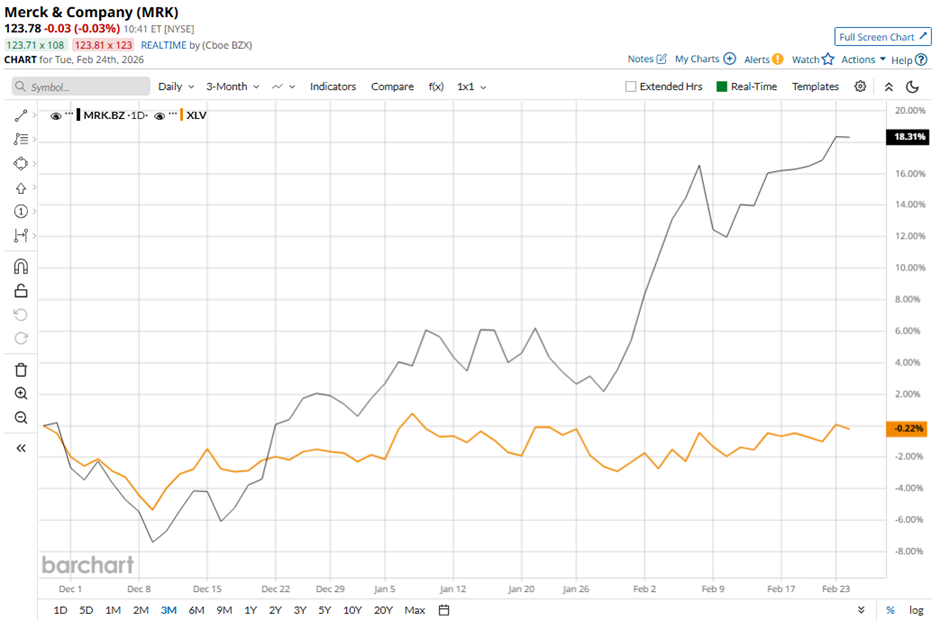
Task: Select the Max time range
Action: tap(414, 610)
